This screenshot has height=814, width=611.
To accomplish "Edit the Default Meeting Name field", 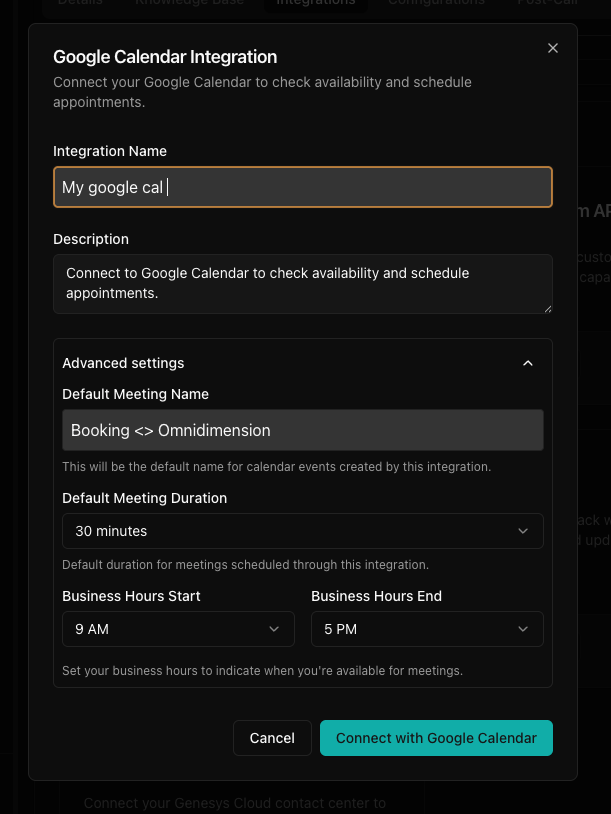I will click(303, 430).
